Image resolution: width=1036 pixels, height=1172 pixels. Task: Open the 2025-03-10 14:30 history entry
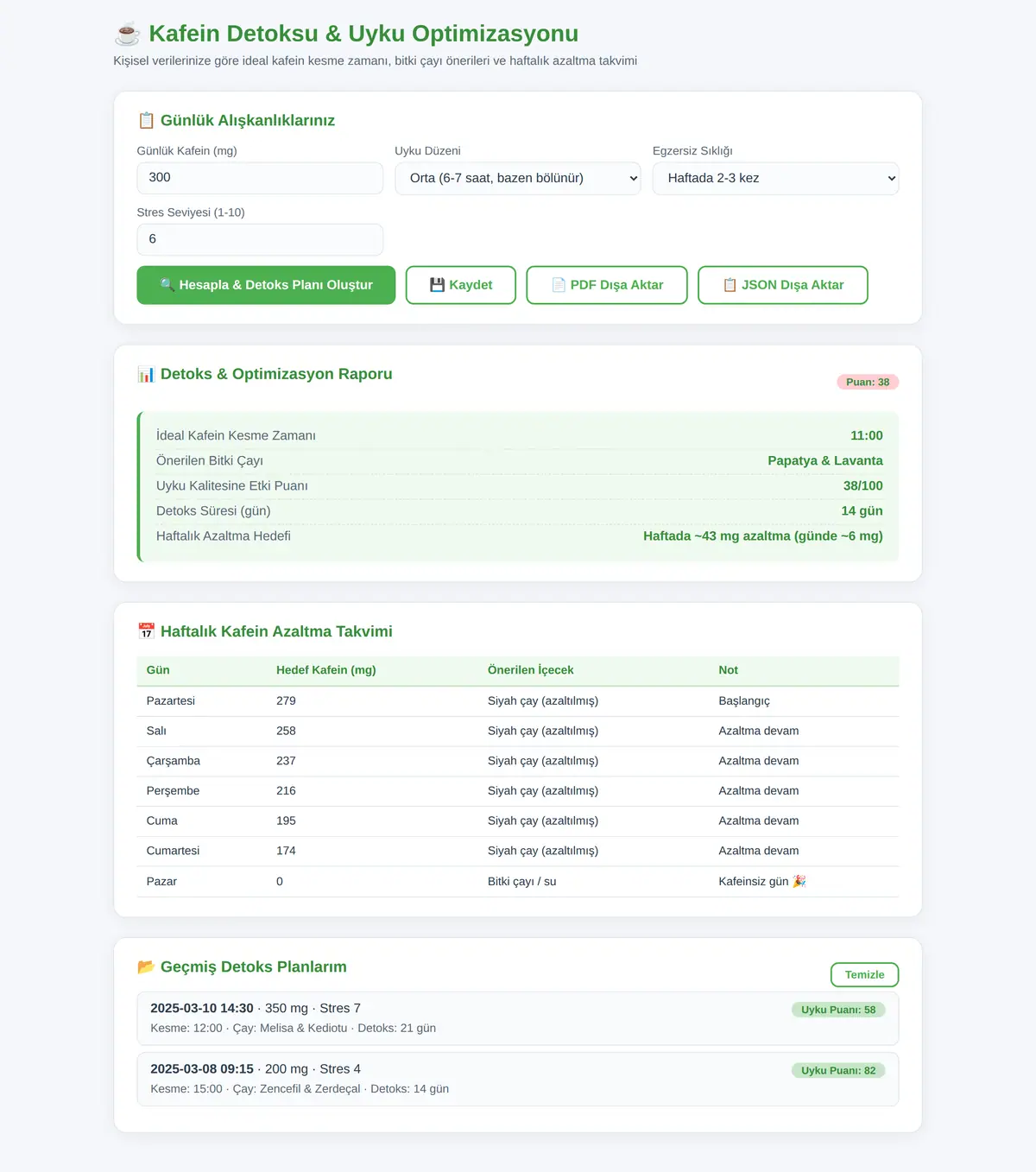518,1018
